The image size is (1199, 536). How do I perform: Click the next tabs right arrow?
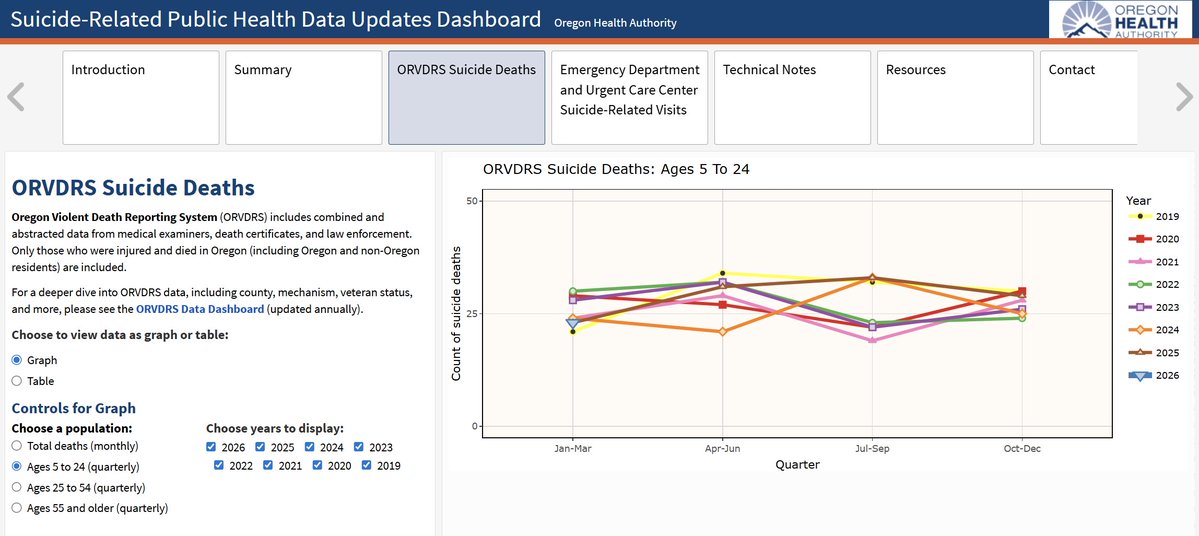pos(1184,97)
